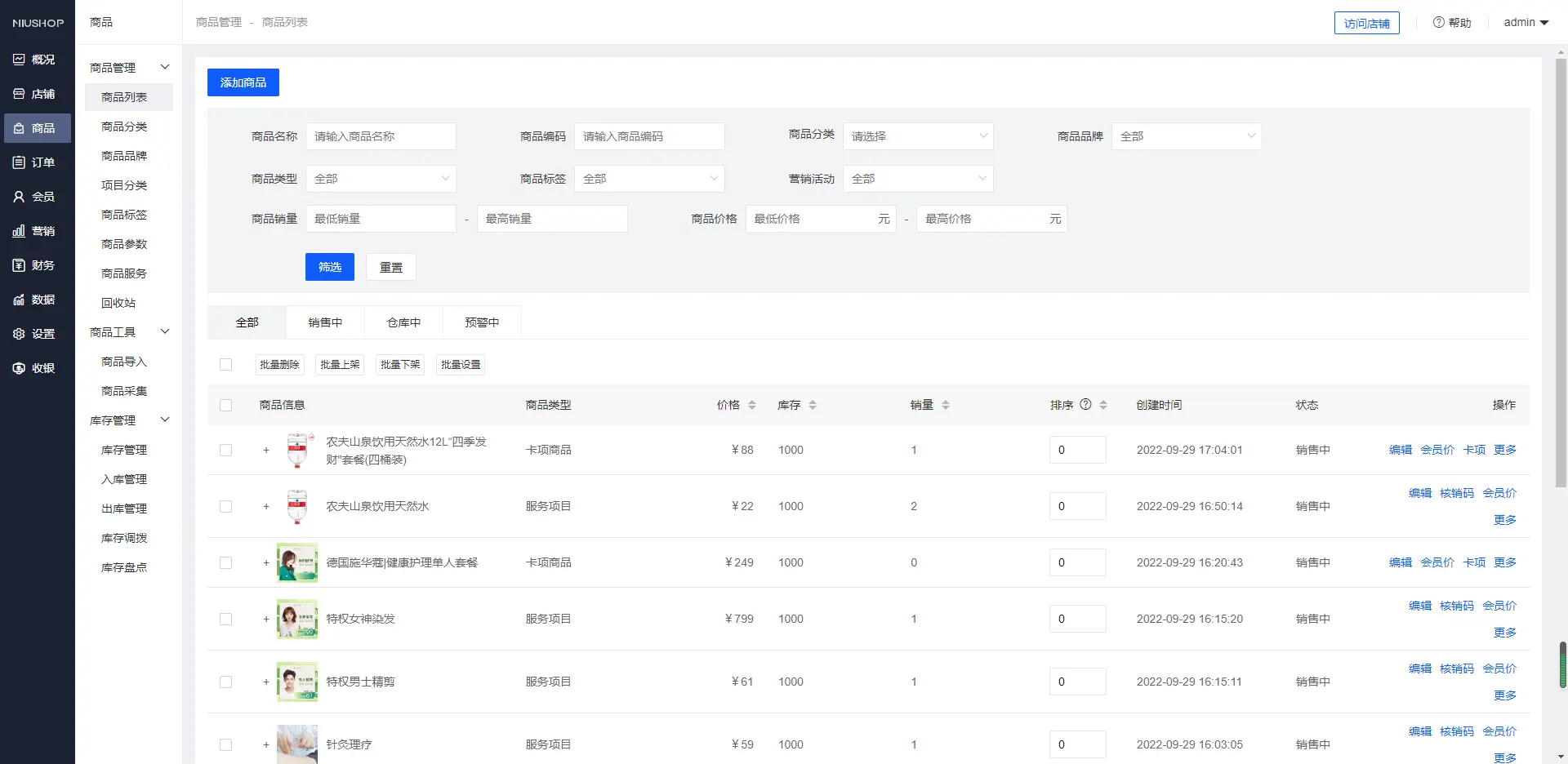The image size is (1568, 764).
Task: Open the 订单 orders sidebar icon
Action: point(19,162)
